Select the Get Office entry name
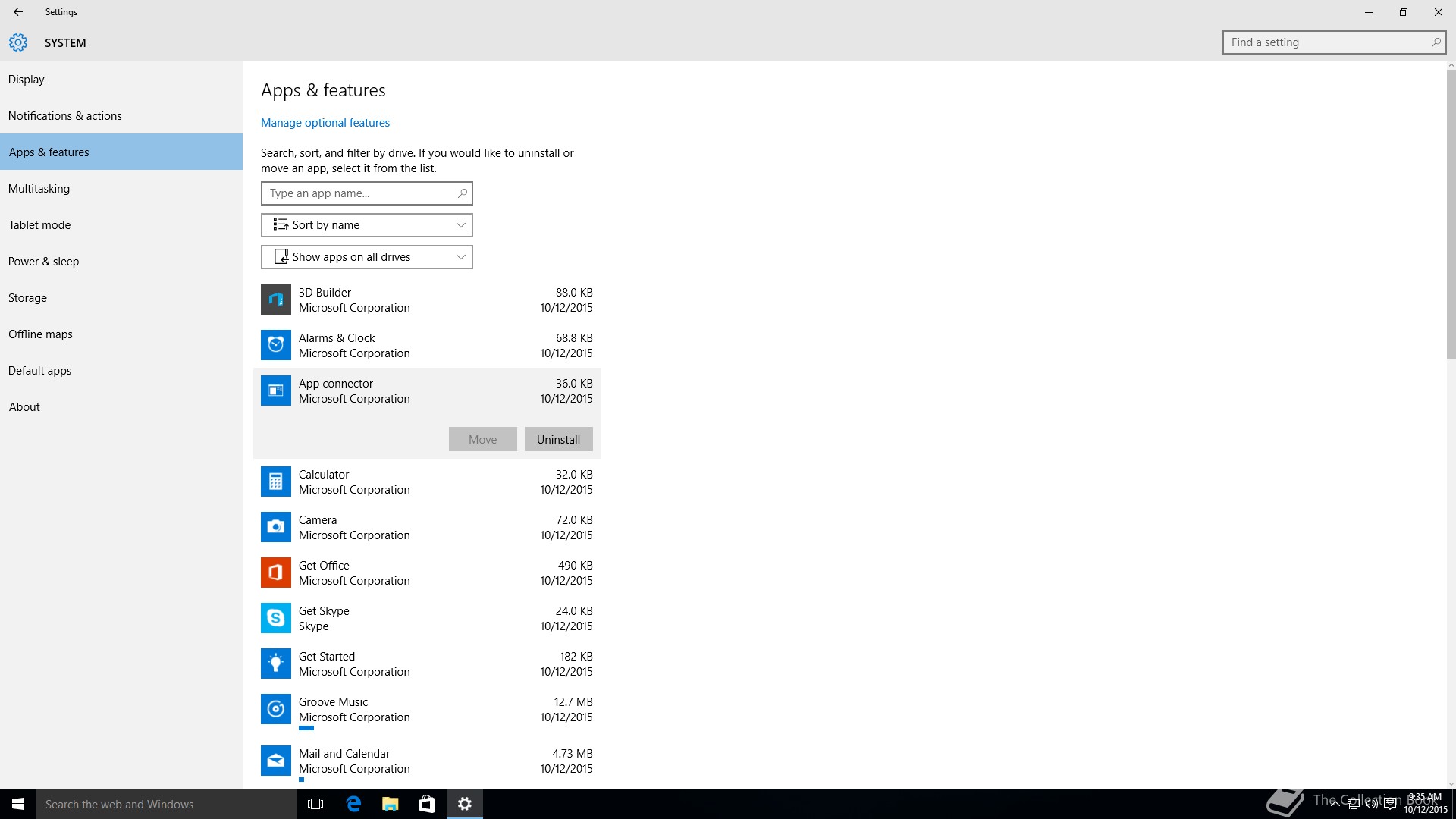 324,566
